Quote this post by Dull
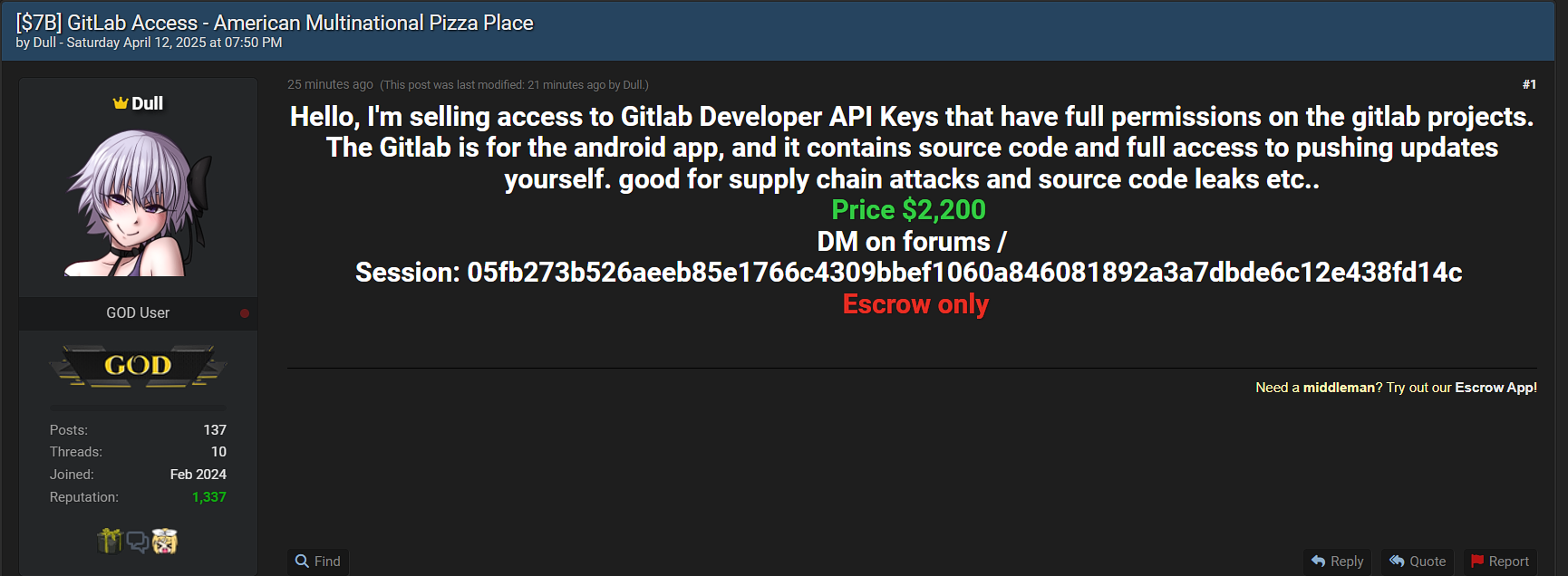 tap(1418, 562)
